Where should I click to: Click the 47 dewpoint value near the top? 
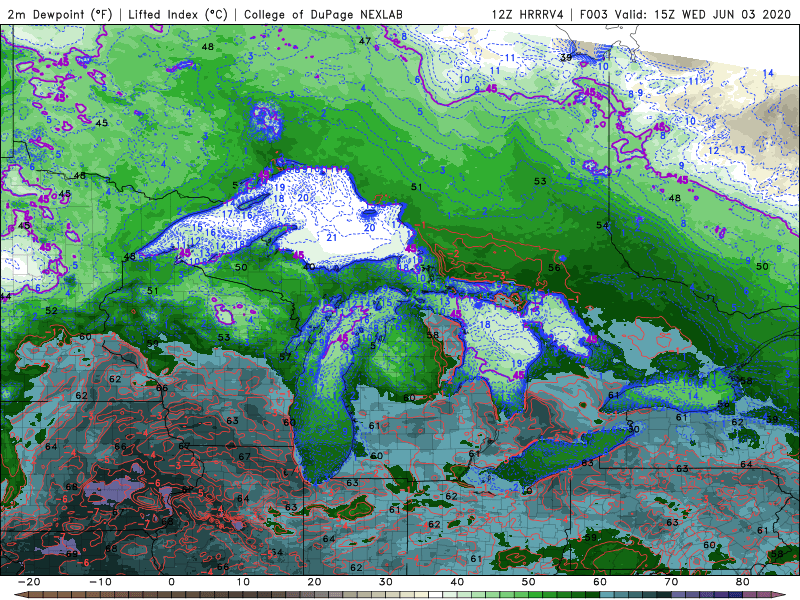pyautogui.click(x=364, y=41)
